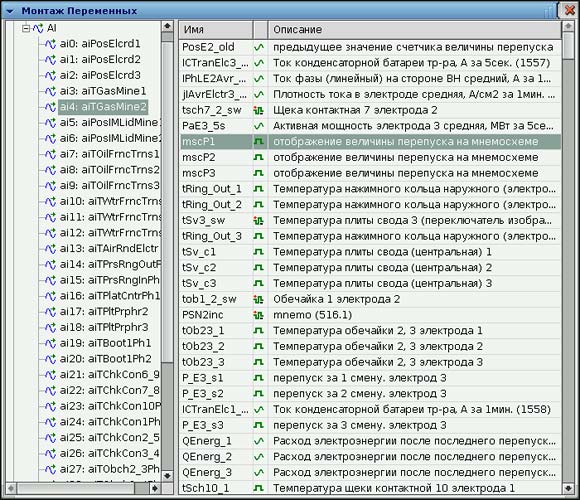Click the wave icon of ai13: aiTAirRndElctr

(50, 249)
